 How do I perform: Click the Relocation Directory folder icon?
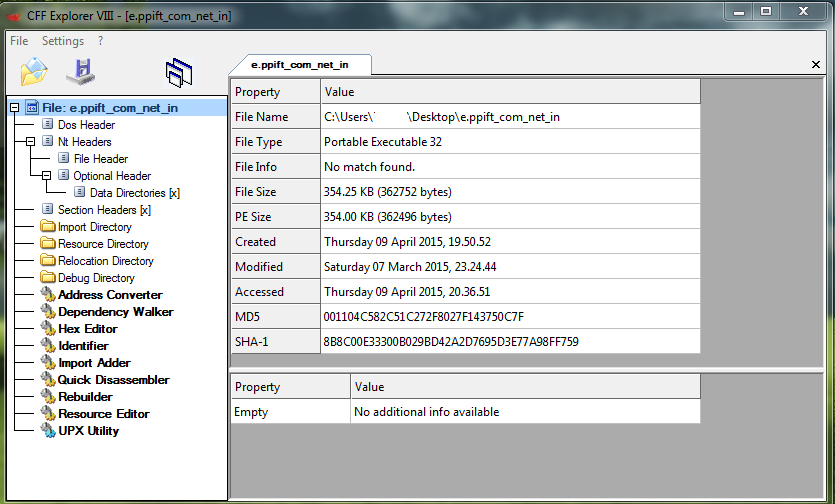(x=48, y=261)
